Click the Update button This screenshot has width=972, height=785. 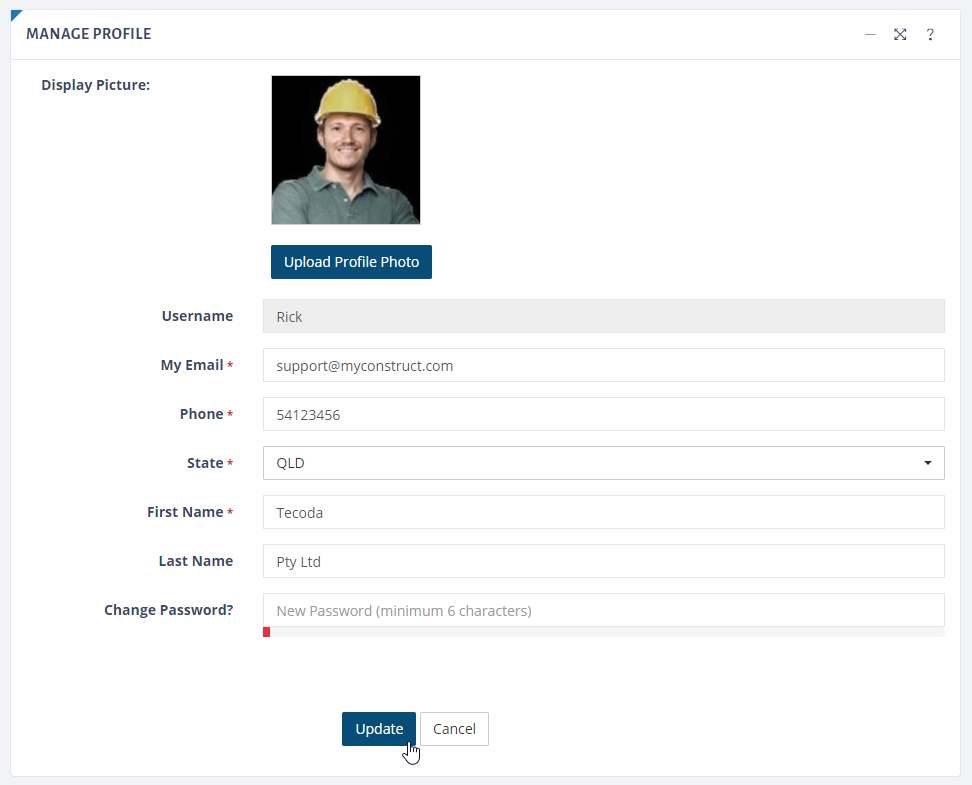(379, 729)
